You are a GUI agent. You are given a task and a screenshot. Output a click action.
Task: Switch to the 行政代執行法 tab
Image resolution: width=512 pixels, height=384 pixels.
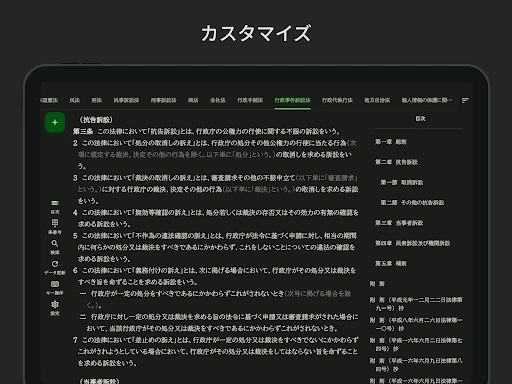point(337,100)
